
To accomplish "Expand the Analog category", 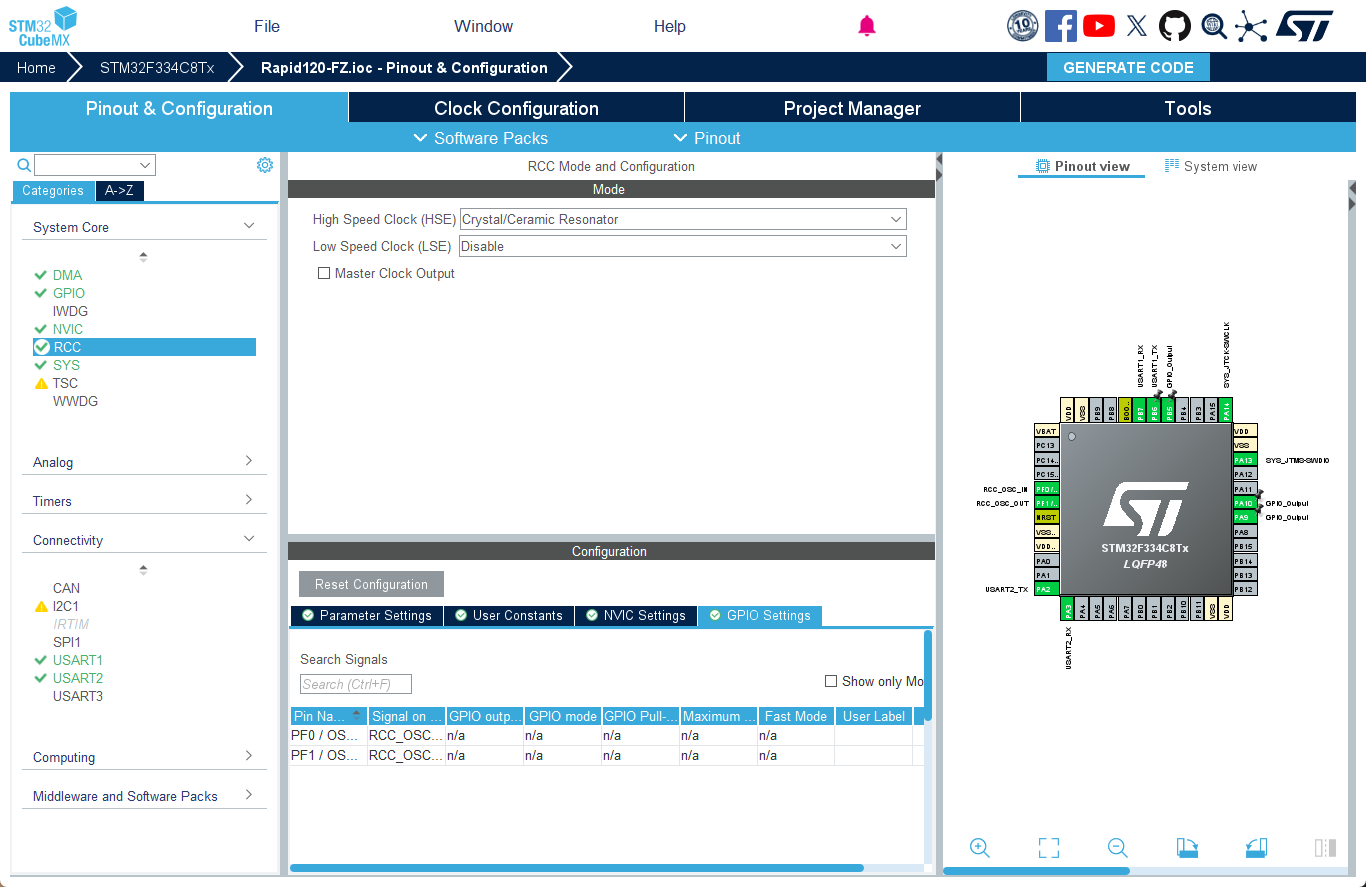I will point(144,462).
